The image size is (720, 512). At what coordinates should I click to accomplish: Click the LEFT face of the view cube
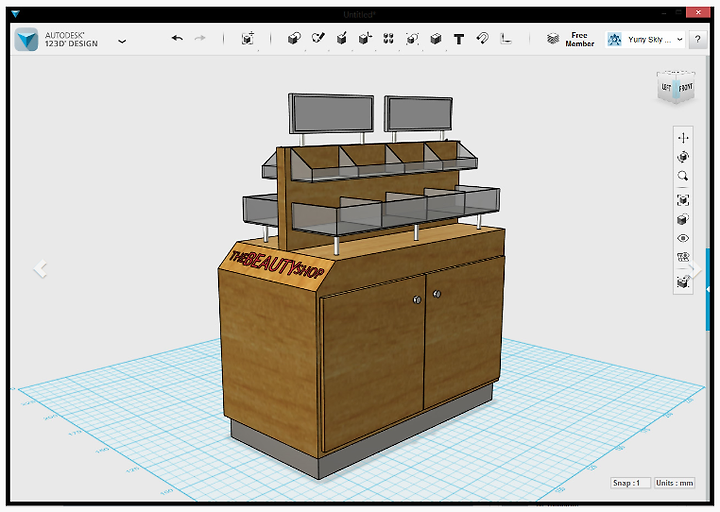(x=666, y=87)
